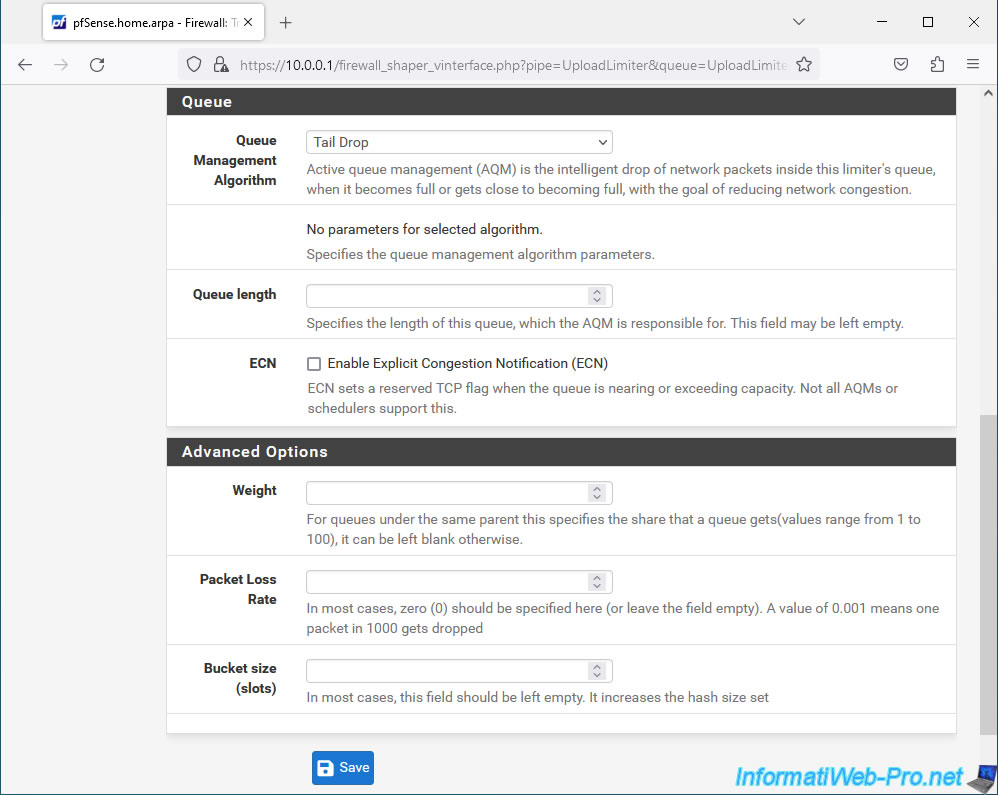View site security padlock info
The height and width of the screenshot is (795, 998).
[221, 64]
